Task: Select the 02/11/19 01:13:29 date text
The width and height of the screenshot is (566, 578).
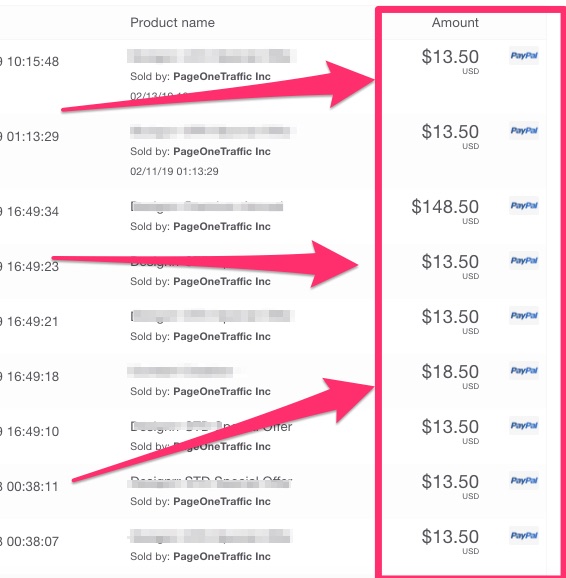Action: pyautogui.click(x=174, y=171)
